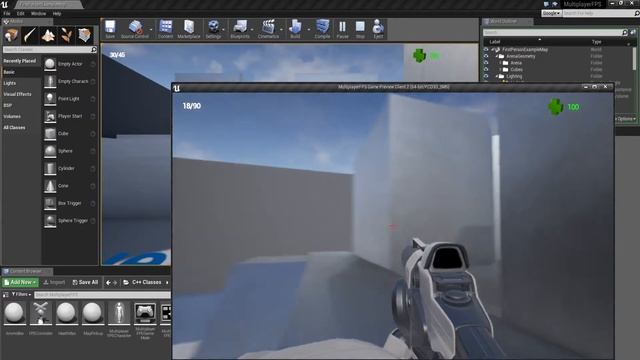Open the Source Control dropdown arrow

point(151,29)
